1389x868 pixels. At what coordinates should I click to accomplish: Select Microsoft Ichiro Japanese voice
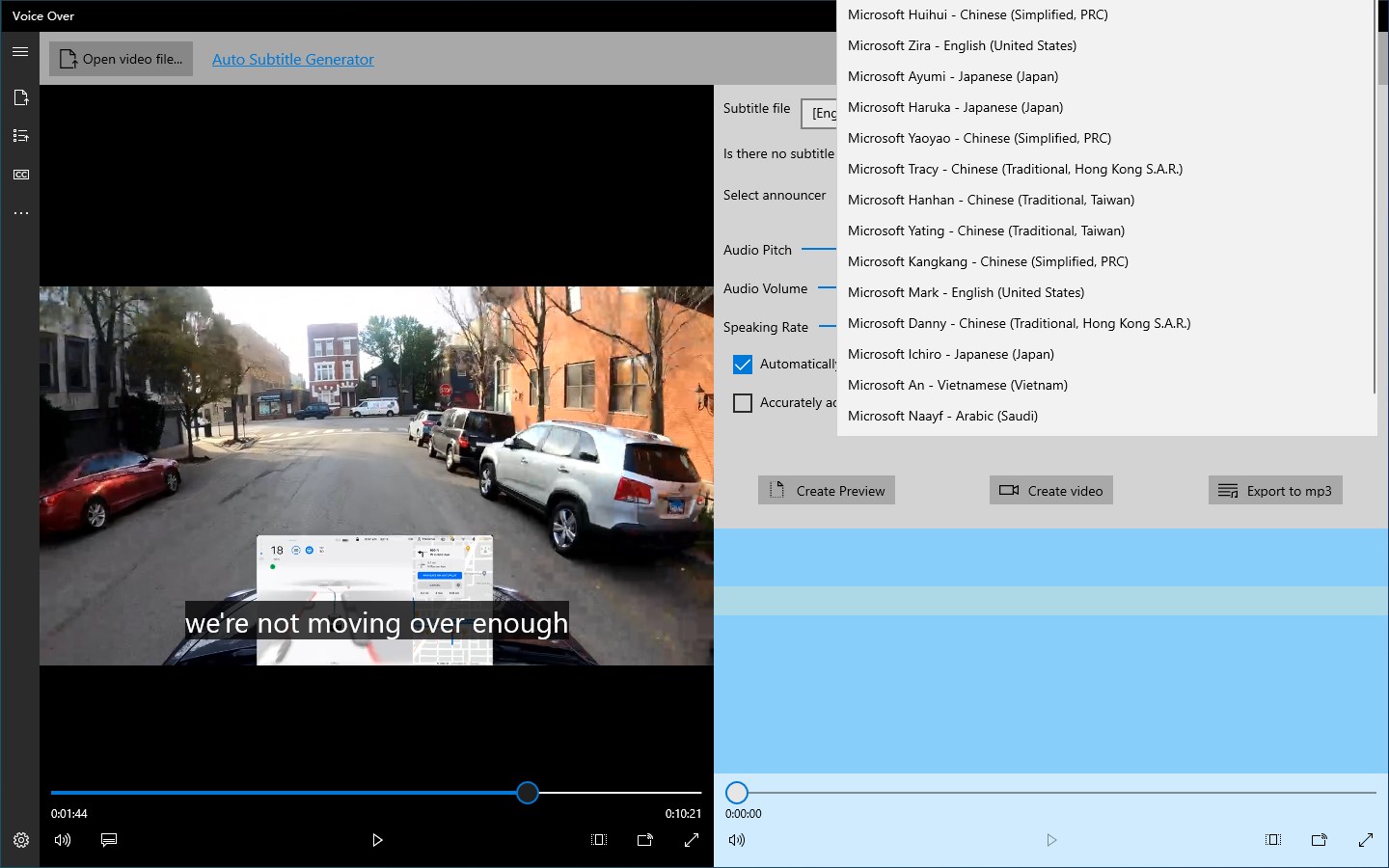(1106, 354)
